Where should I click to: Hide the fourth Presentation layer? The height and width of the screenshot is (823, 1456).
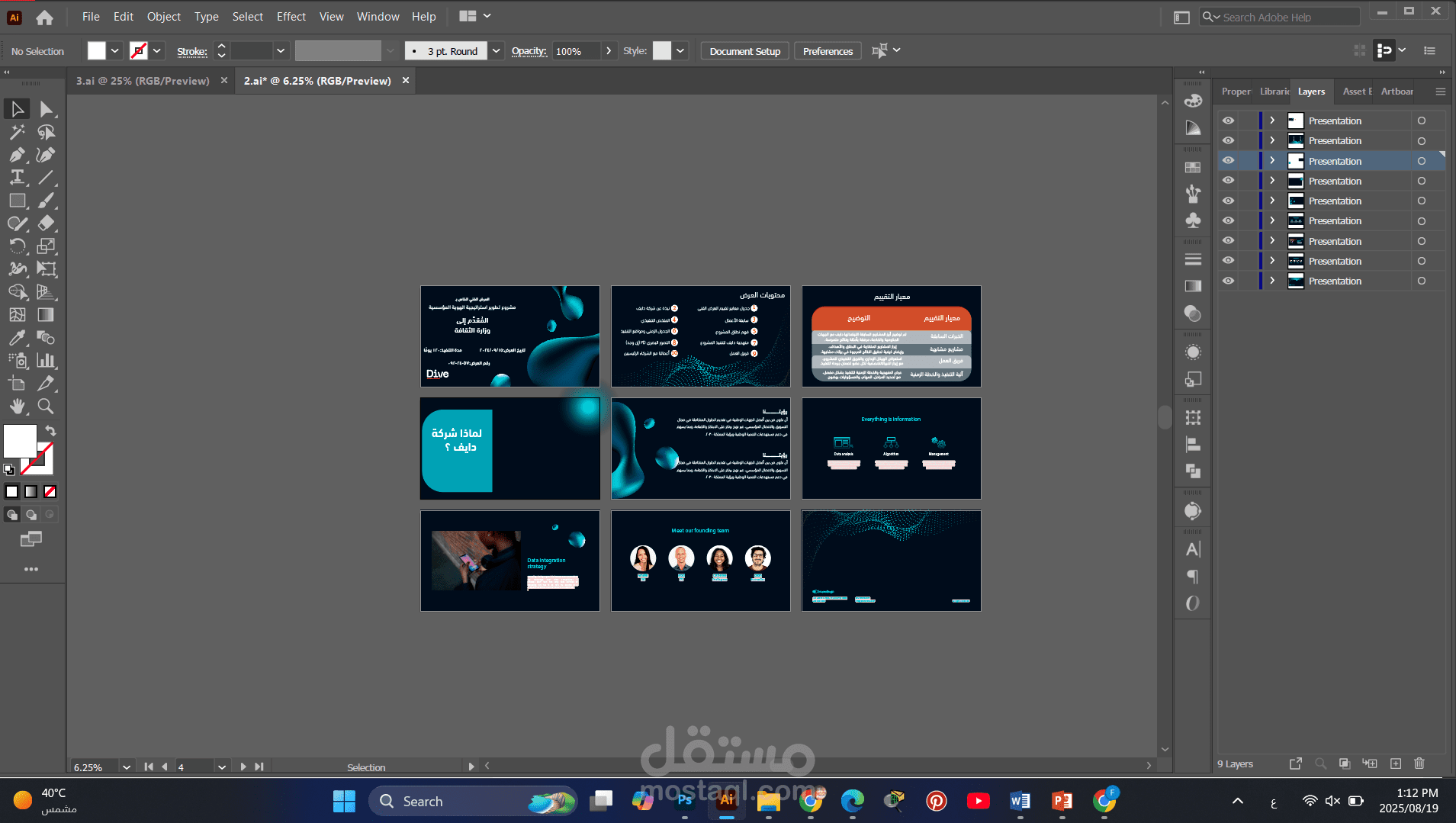pos(1228,181)
